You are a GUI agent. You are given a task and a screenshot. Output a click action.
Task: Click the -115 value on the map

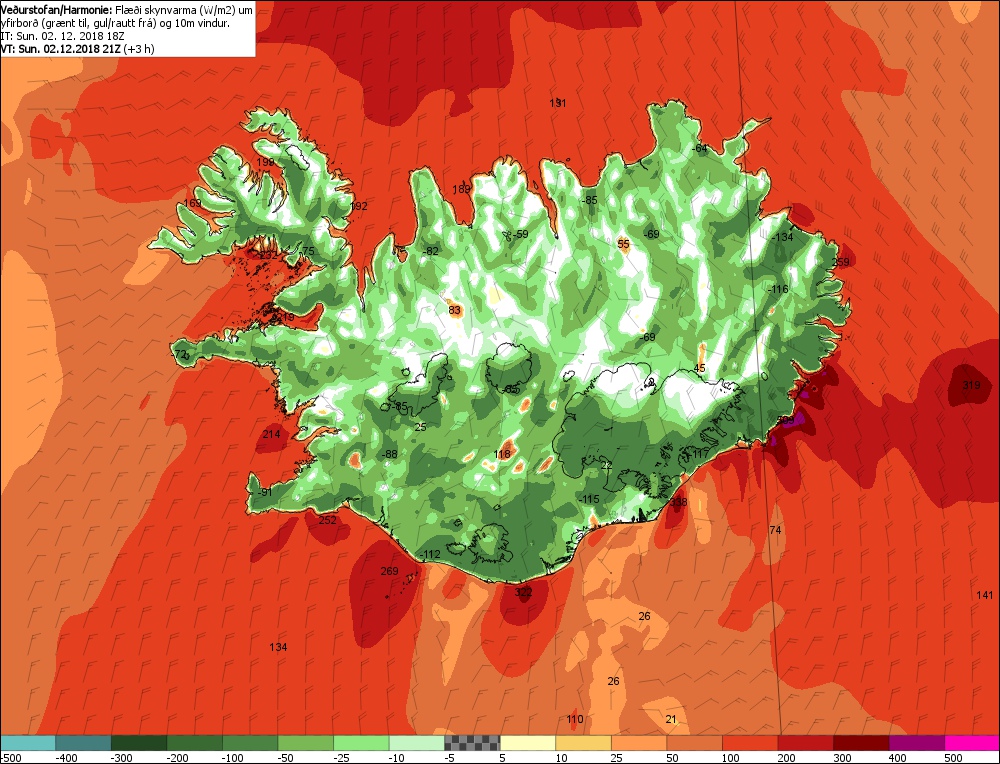click(589, 499)
